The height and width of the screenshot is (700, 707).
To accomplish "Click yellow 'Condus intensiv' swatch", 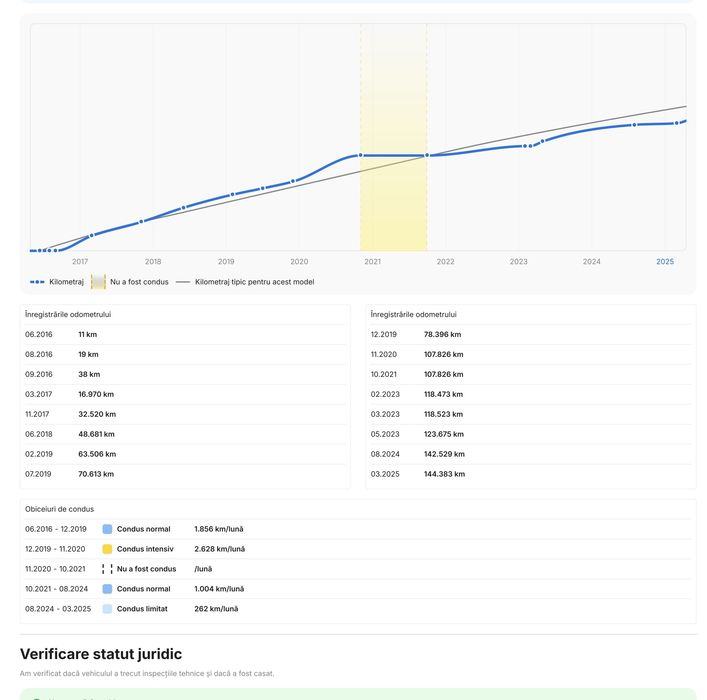I will coord(107,549).
